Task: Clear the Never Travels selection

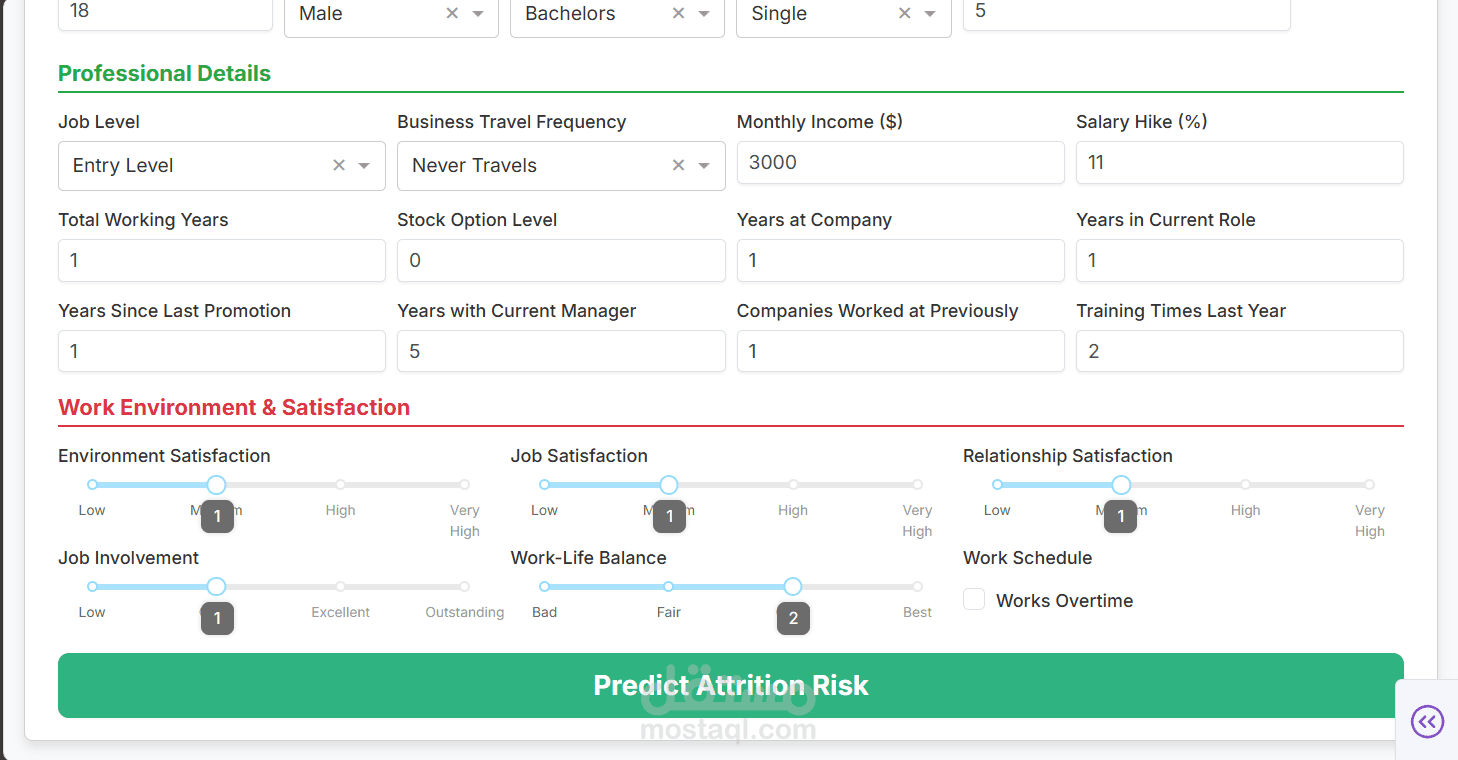Action: pyautogui.click(x=678, y=166)
